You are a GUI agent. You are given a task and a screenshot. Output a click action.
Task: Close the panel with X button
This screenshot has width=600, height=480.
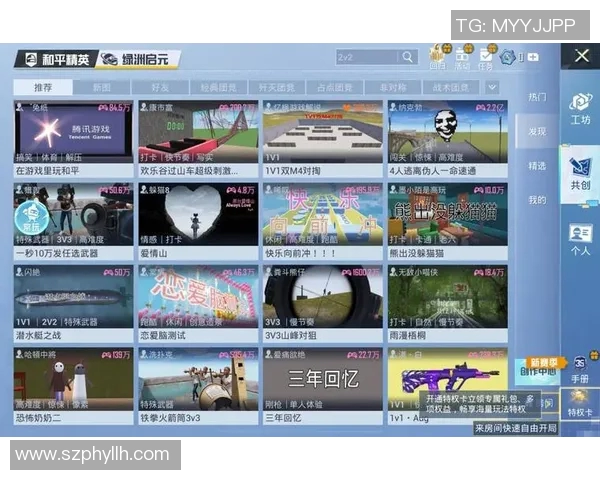pyautogui.click(x=580, y=56)
